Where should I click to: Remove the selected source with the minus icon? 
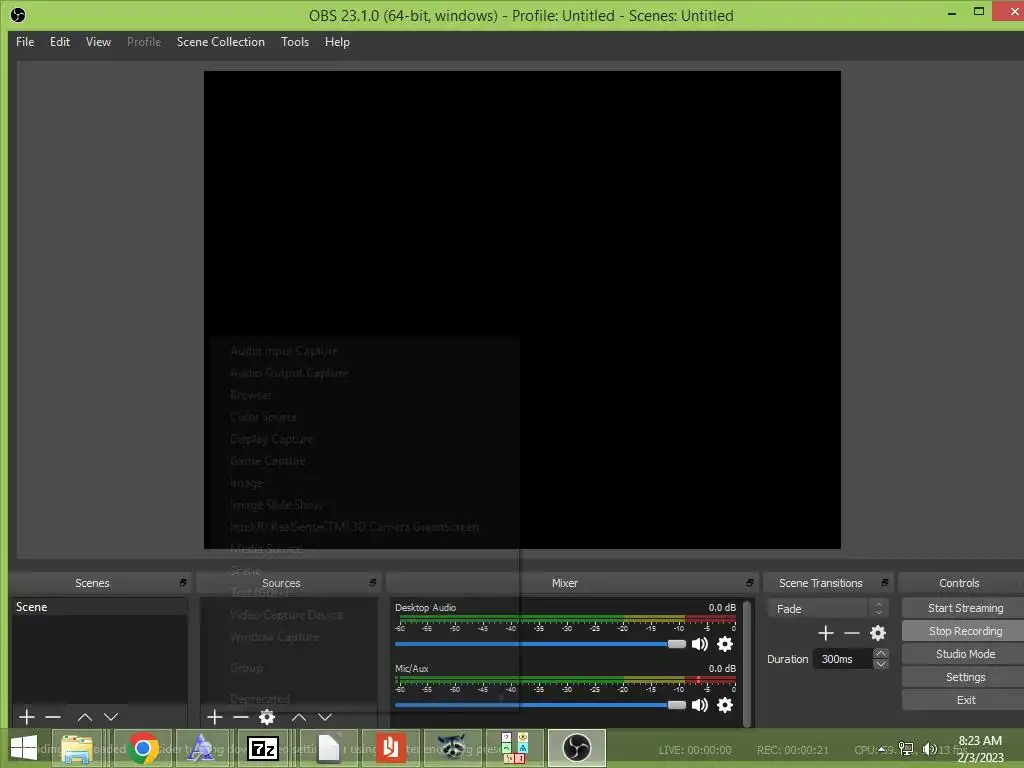pos(241,717)
